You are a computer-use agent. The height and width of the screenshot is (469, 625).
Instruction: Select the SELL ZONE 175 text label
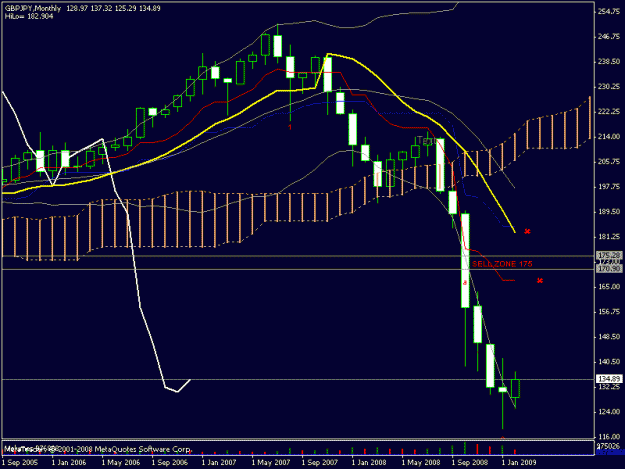[x=502, y=264]
